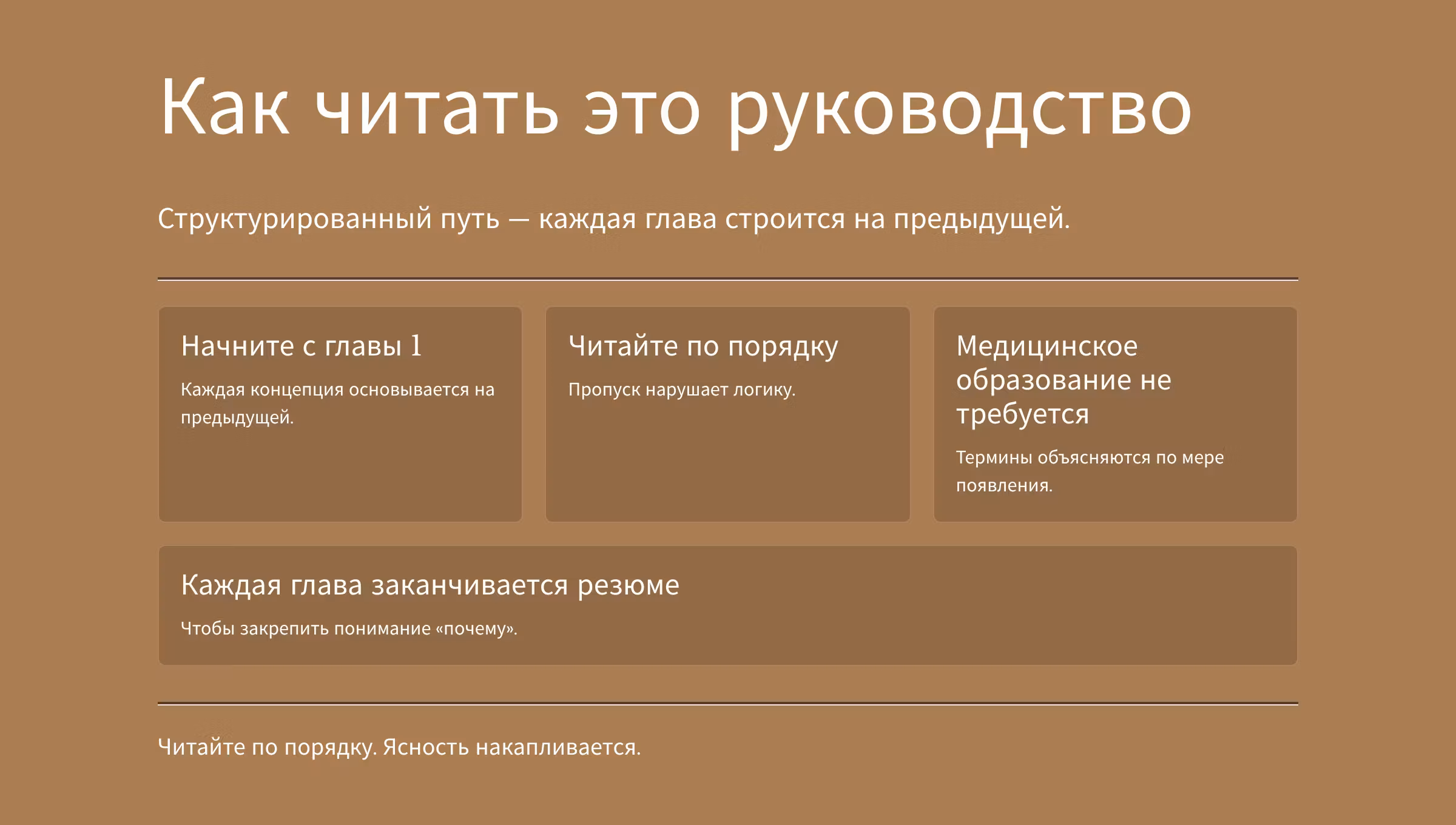Click the text «Пропуск нарушает логику»
The height and width of the screenshot is (825, 1456).
point(682,389)
